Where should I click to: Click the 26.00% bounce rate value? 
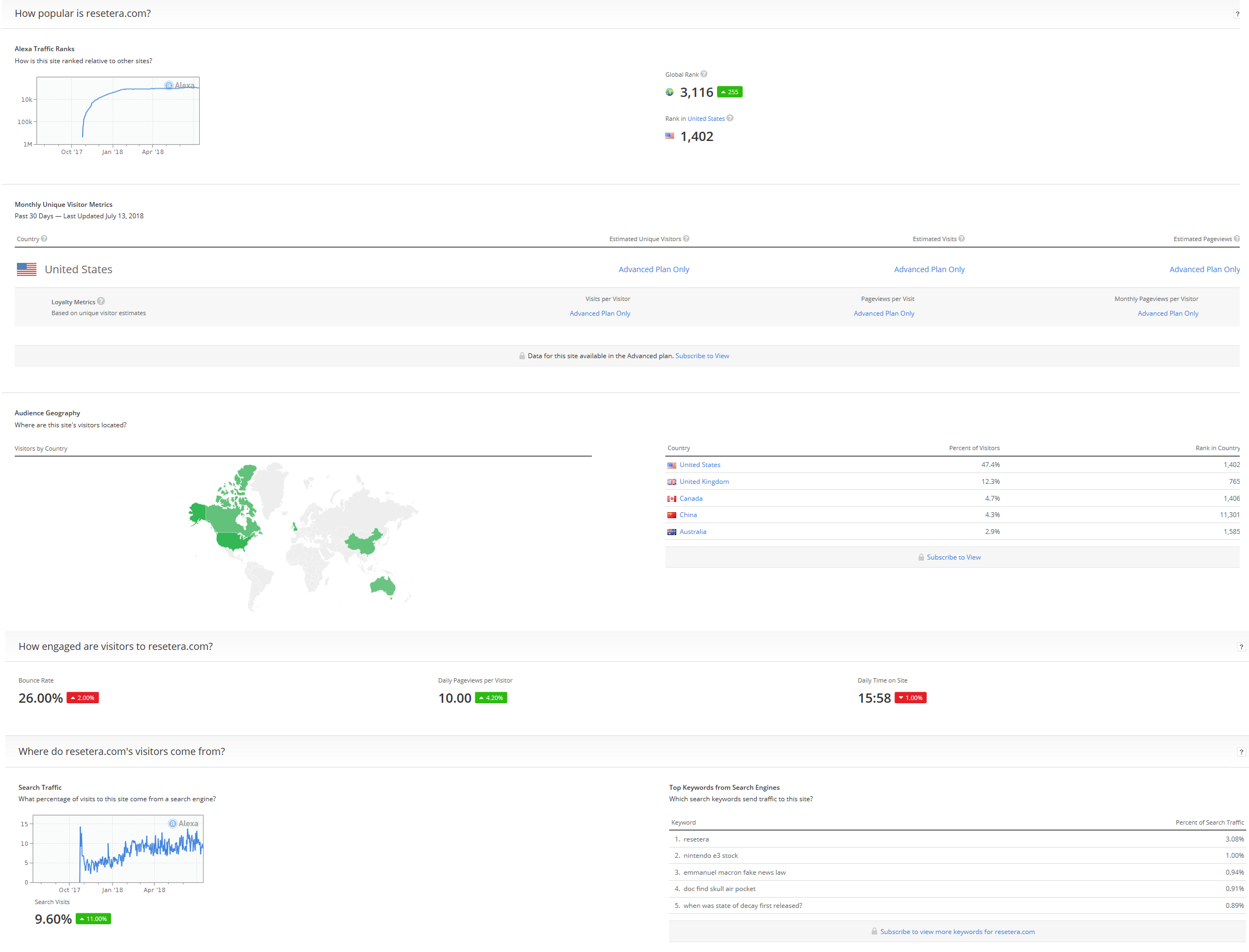[41, 698]
